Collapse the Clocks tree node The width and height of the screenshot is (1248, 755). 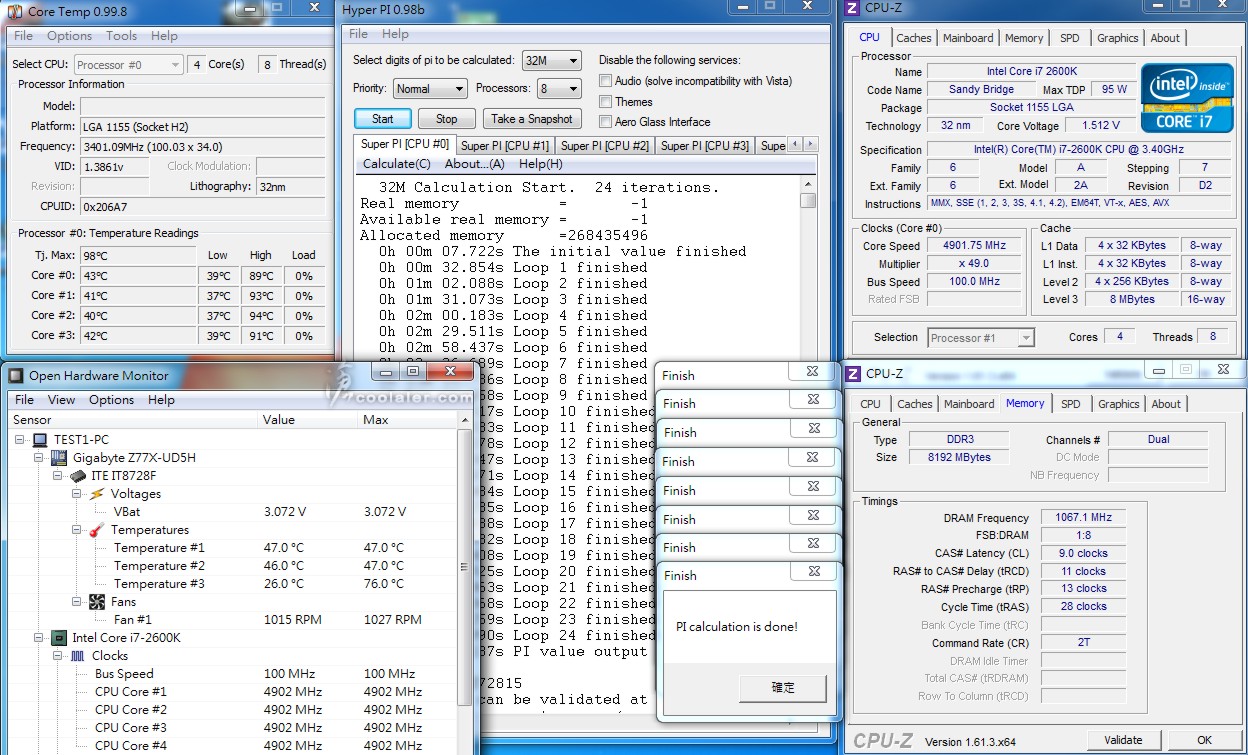click(x=58, y=656)
